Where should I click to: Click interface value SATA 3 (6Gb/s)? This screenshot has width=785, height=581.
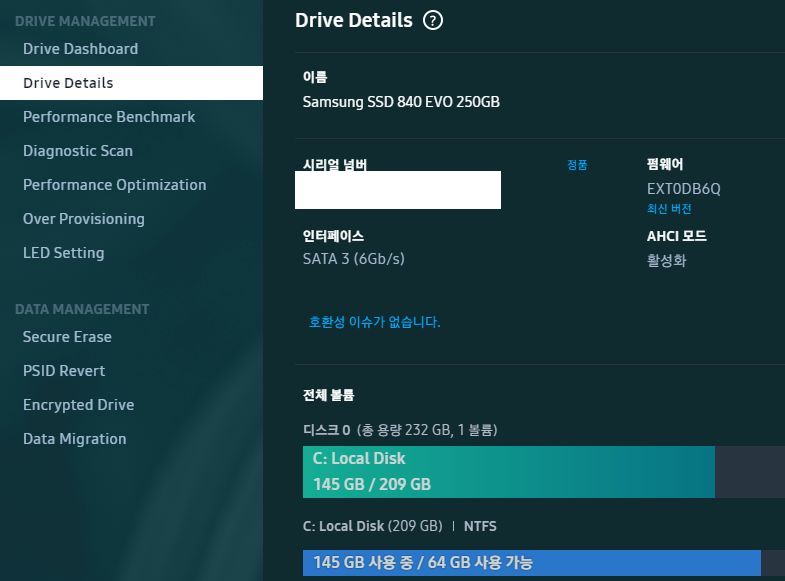(x=353, y=259)
